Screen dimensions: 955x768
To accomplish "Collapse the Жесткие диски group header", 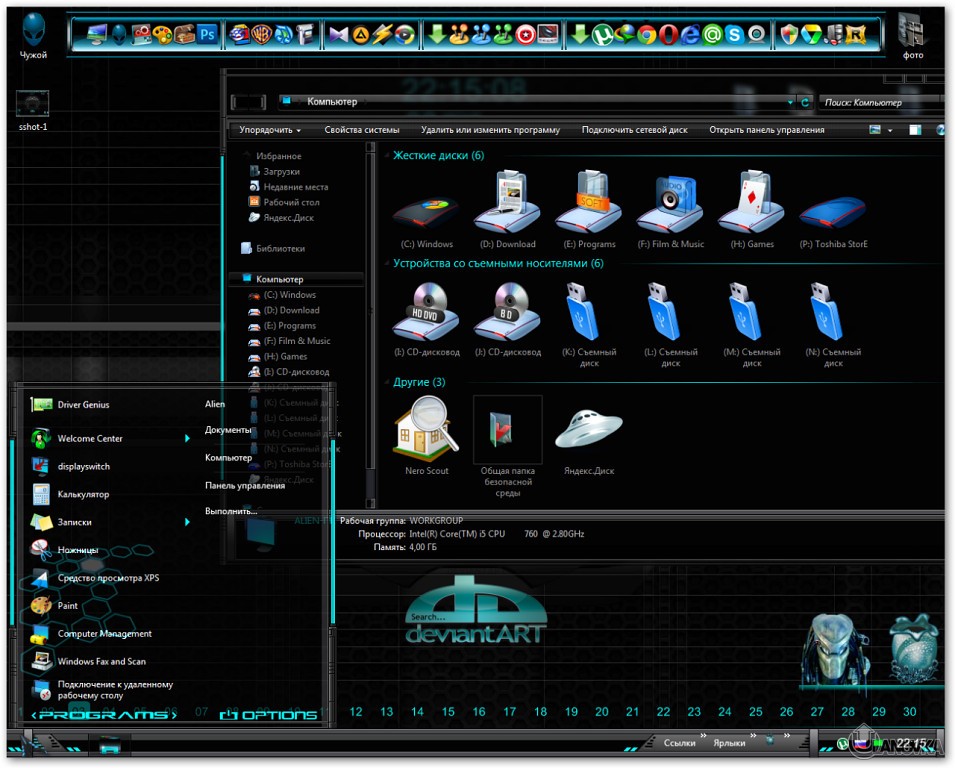I will [x=438, y=155].
